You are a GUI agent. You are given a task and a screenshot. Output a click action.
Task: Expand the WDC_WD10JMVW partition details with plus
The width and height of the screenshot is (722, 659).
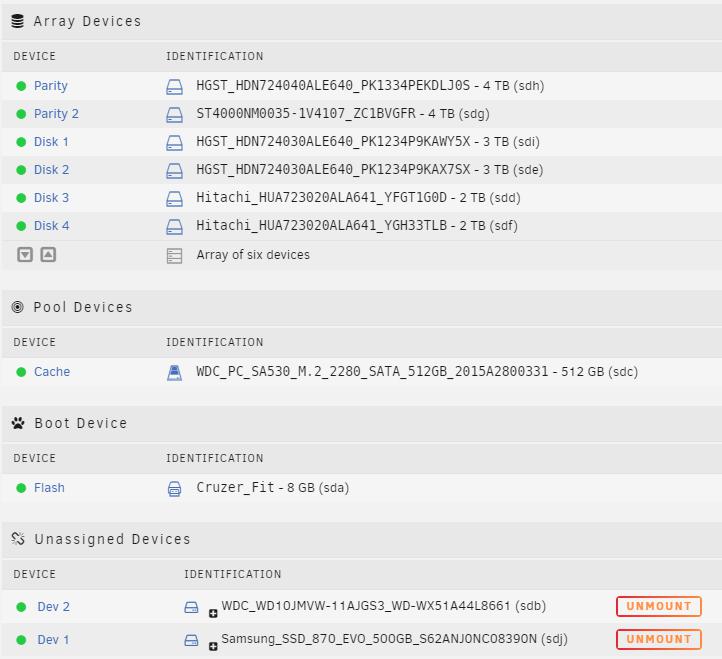tap(213, 613)
